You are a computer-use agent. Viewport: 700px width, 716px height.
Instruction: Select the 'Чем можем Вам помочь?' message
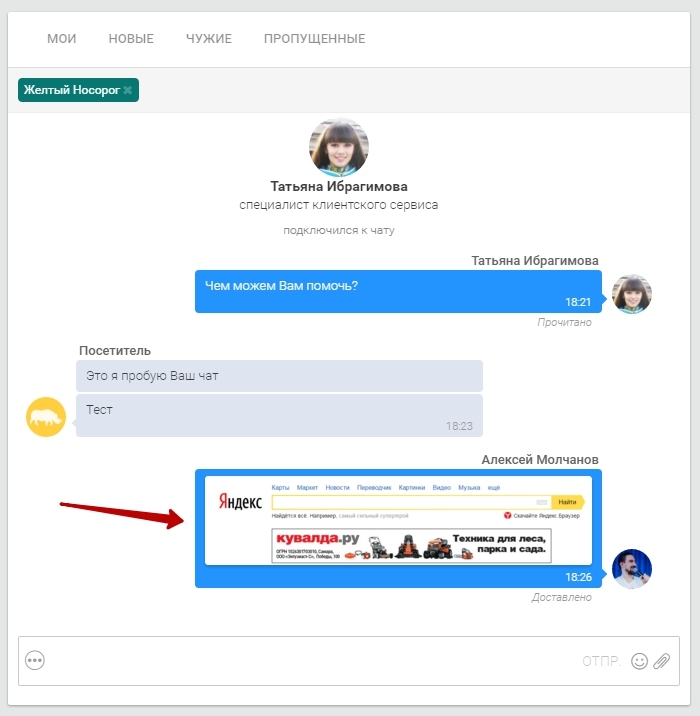click(x=398, y=291)
